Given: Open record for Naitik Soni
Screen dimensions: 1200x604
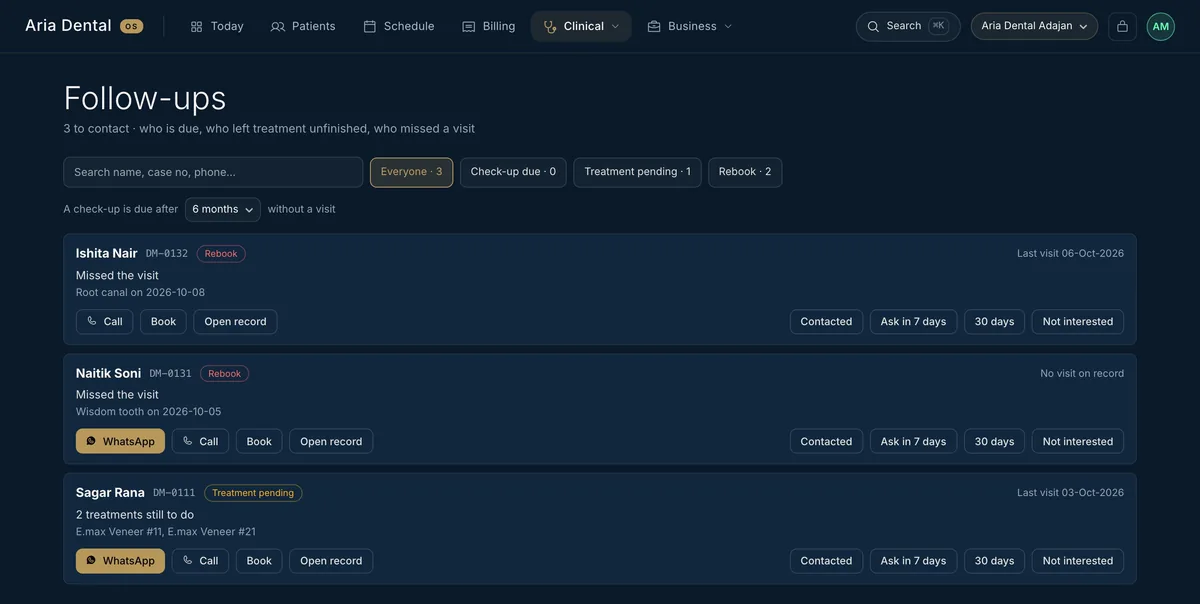Looking at the screenshot, I should (331, 441).
